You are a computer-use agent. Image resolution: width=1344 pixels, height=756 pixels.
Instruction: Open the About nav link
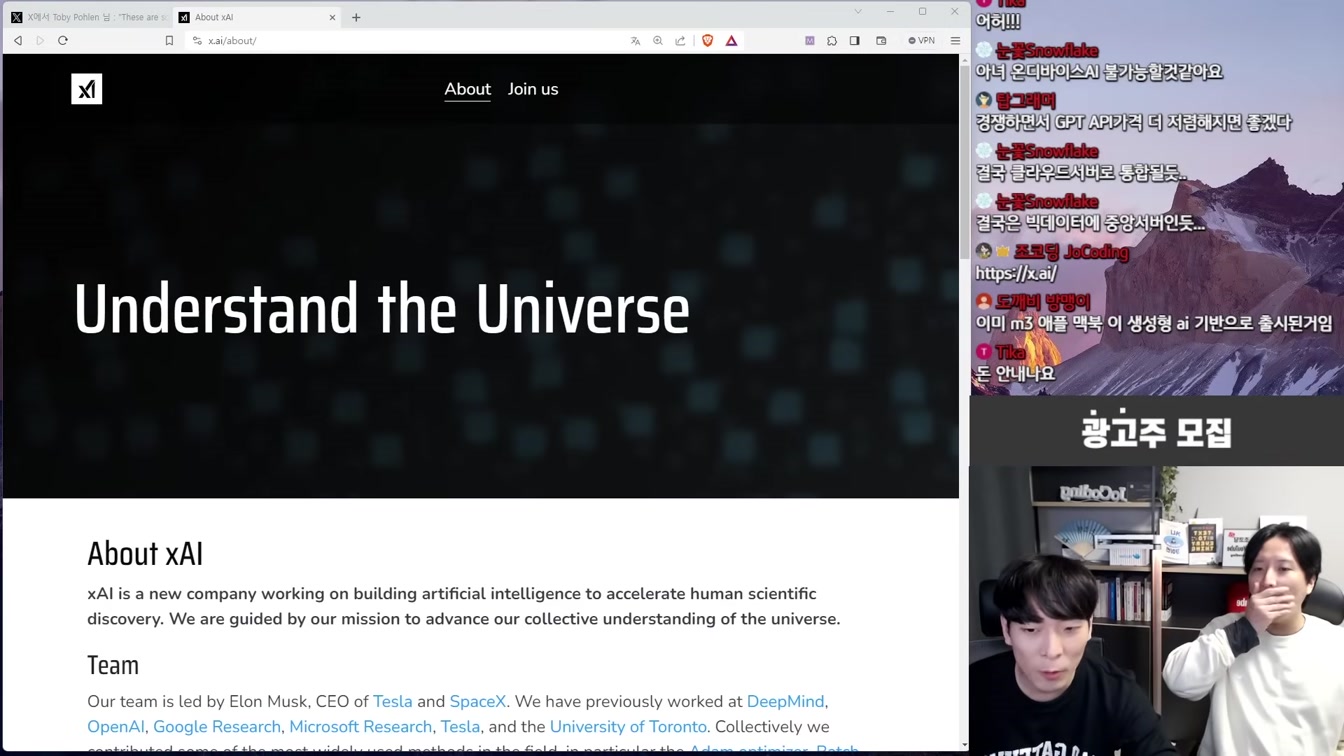[x=467, y=89]
